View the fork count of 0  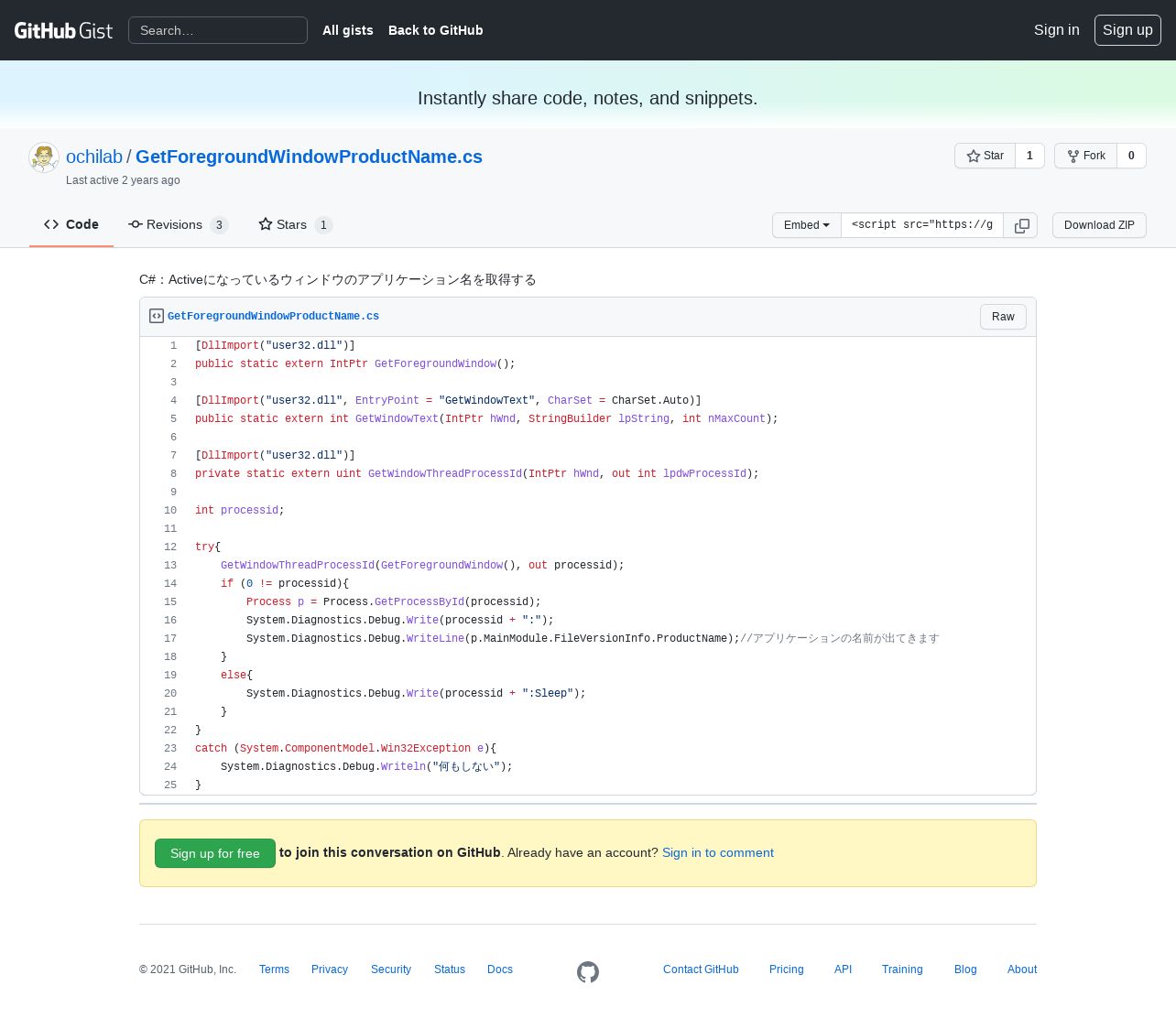(1131, 156)
